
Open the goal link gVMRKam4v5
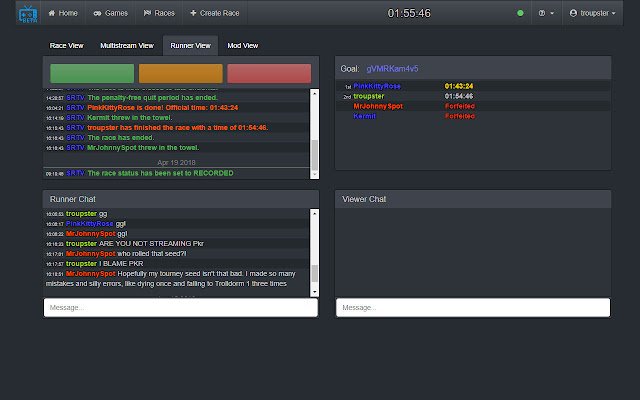pyautogui.click(x=392, y=69)
